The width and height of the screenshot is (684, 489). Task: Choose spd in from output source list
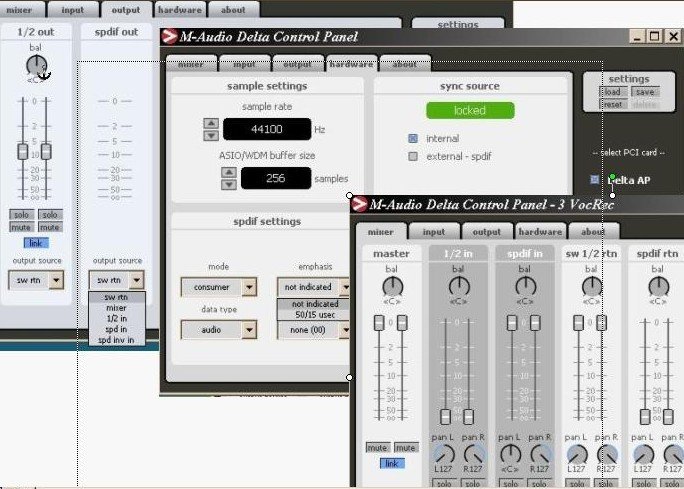[x=116, y=329]
